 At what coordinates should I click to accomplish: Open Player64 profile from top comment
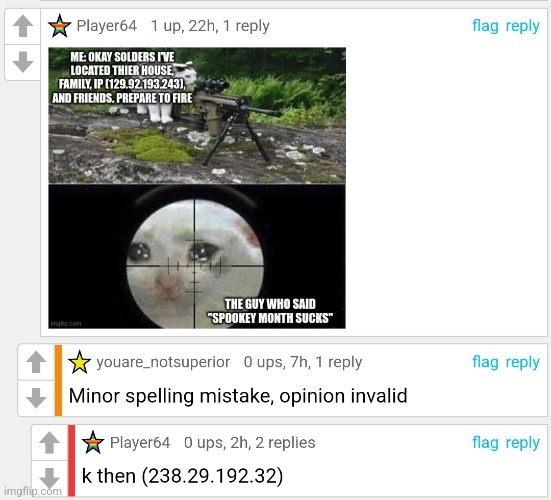tap(106, 26)
